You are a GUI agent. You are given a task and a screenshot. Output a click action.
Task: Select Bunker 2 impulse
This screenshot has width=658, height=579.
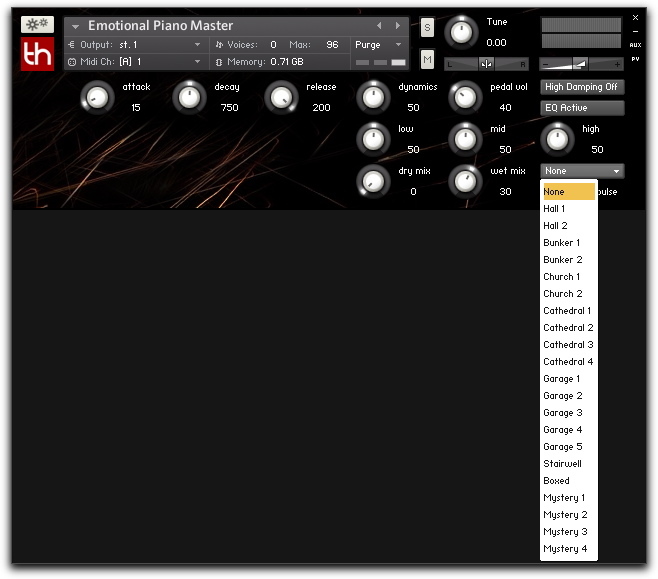[569, 260]
